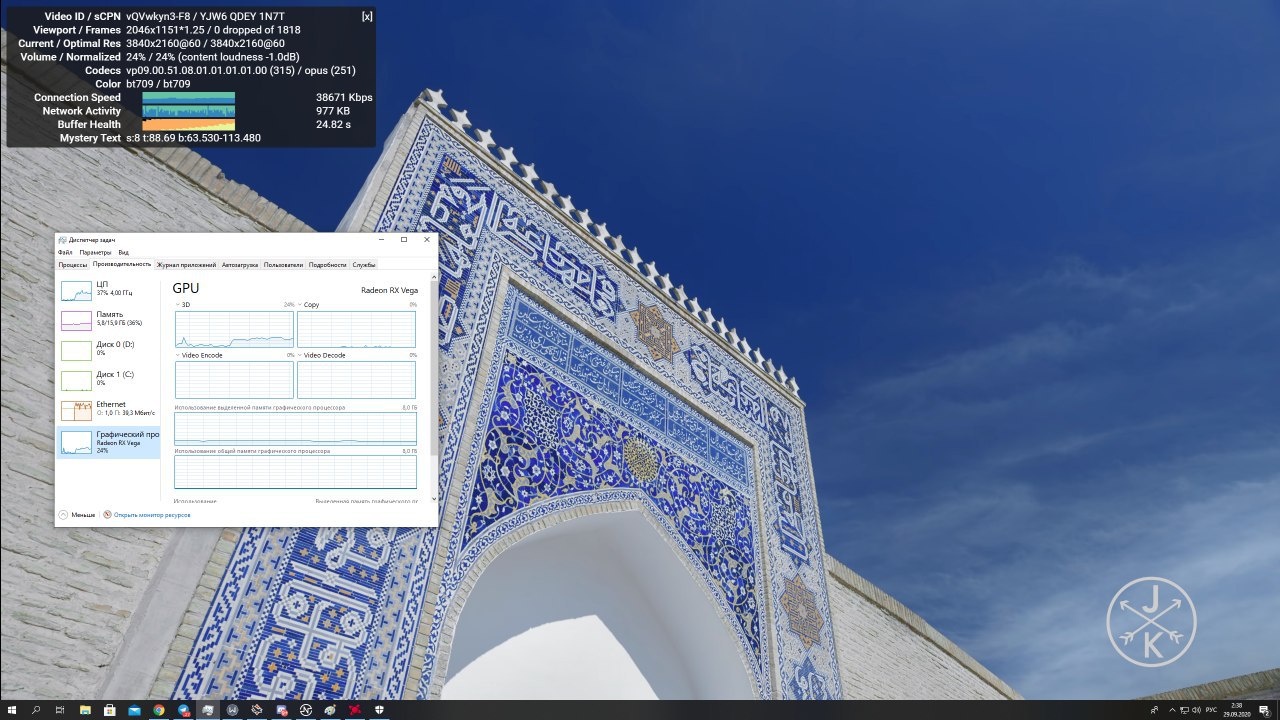Open the Вид menu in Task Manager
Screen dimensions: 1280x720
[x=124, y=252]
